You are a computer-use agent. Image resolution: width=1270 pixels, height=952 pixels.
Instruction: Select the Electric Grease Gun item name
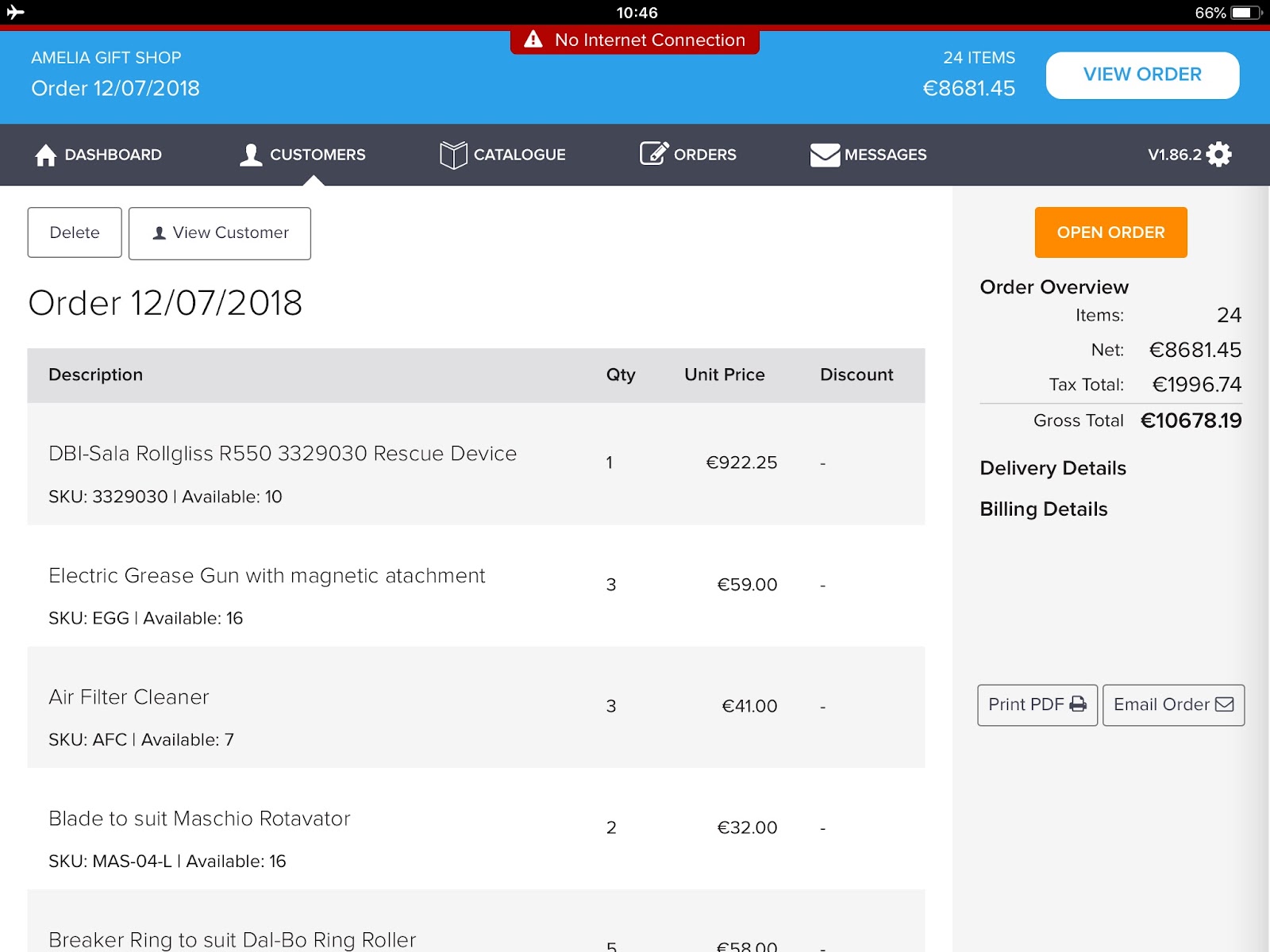(x=267, y=575)
